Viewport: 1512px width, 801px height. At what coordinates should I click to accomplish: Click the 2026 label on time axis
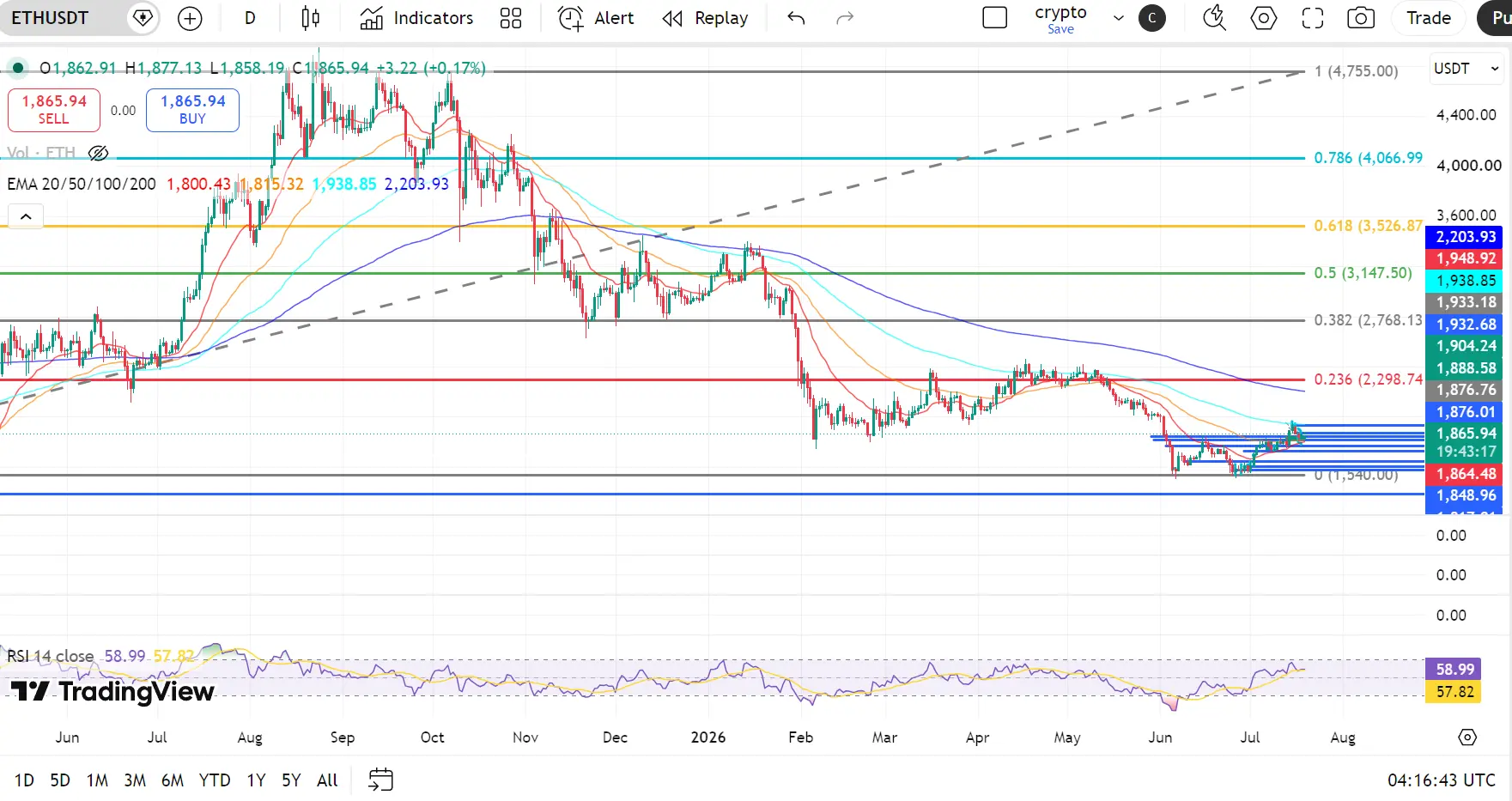[x=708, y=737]
